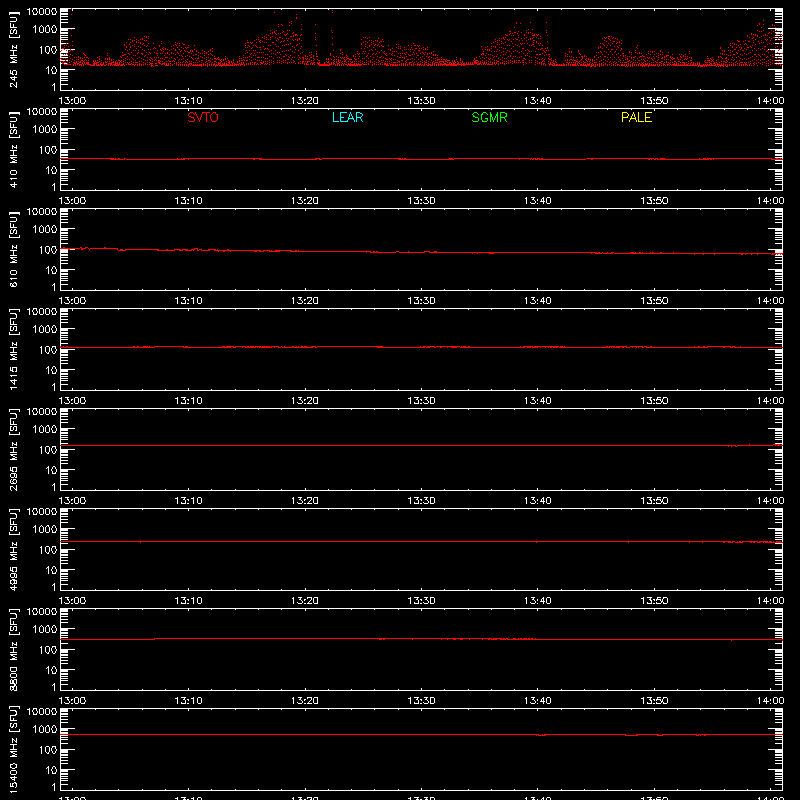
Task: Click the 10000 tick of the 15400 MHz axis
Action: (42, 712)
